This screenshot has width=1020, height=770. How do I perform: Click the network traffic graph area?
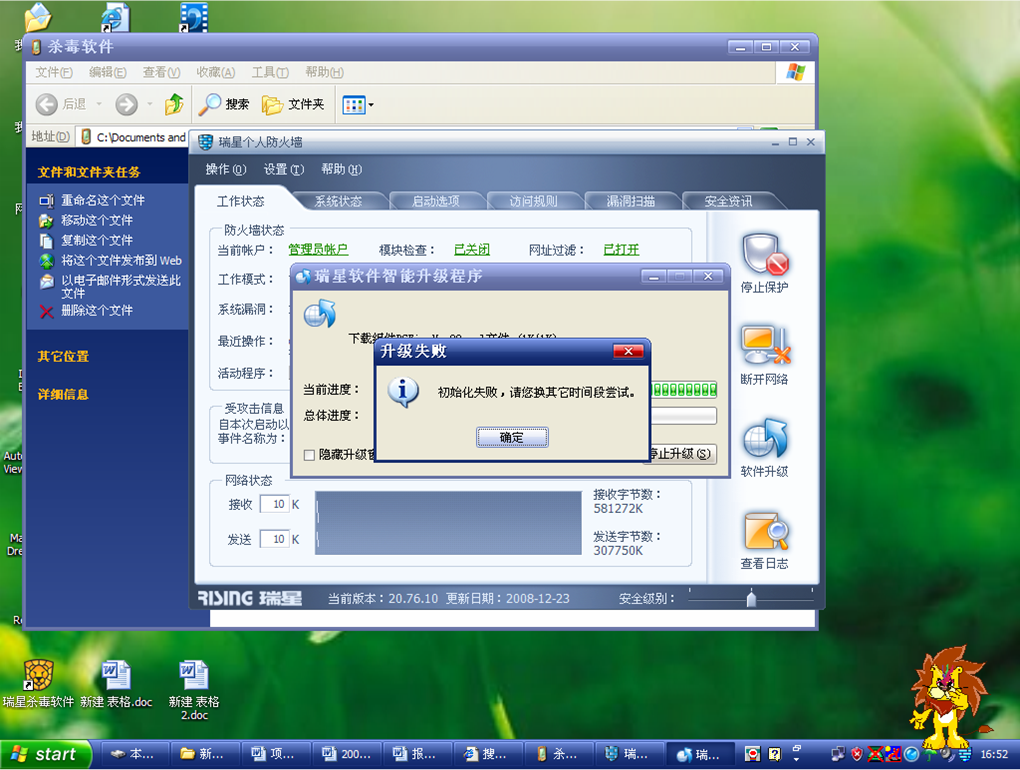[448, 523]
